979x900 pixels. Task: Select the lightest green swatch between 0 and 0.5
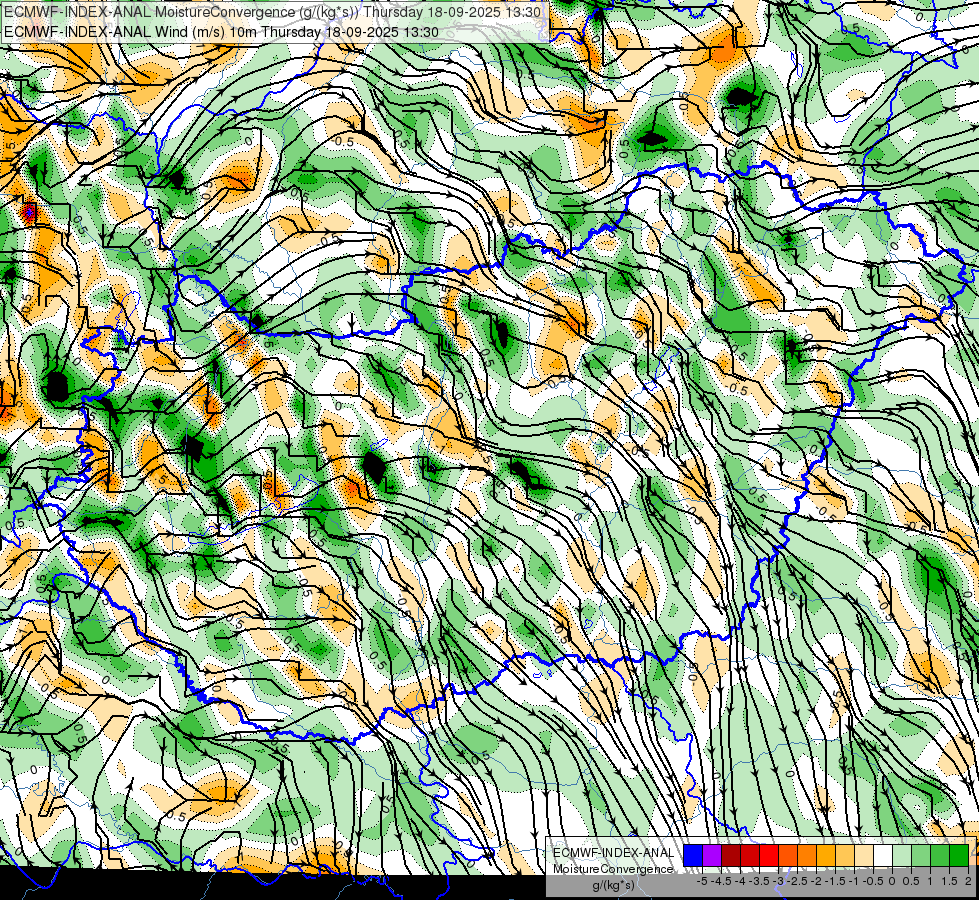(x=902, y=855)
